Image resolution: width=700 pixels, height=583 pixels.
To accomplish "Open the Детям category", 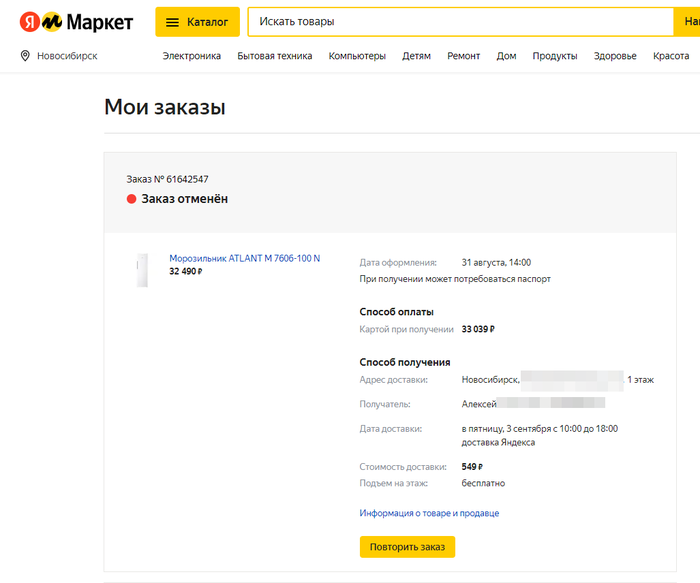I will point(416,56).
